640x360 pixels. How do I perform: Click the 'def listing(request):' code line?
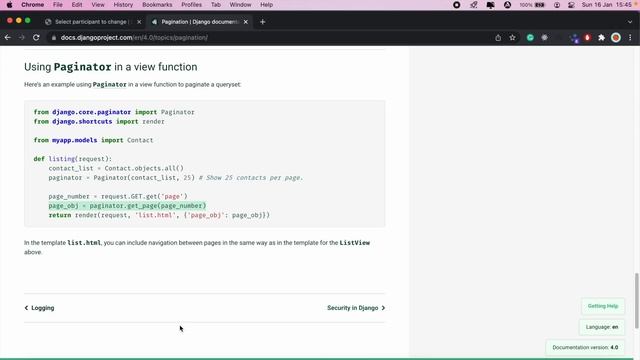point(72,159)
